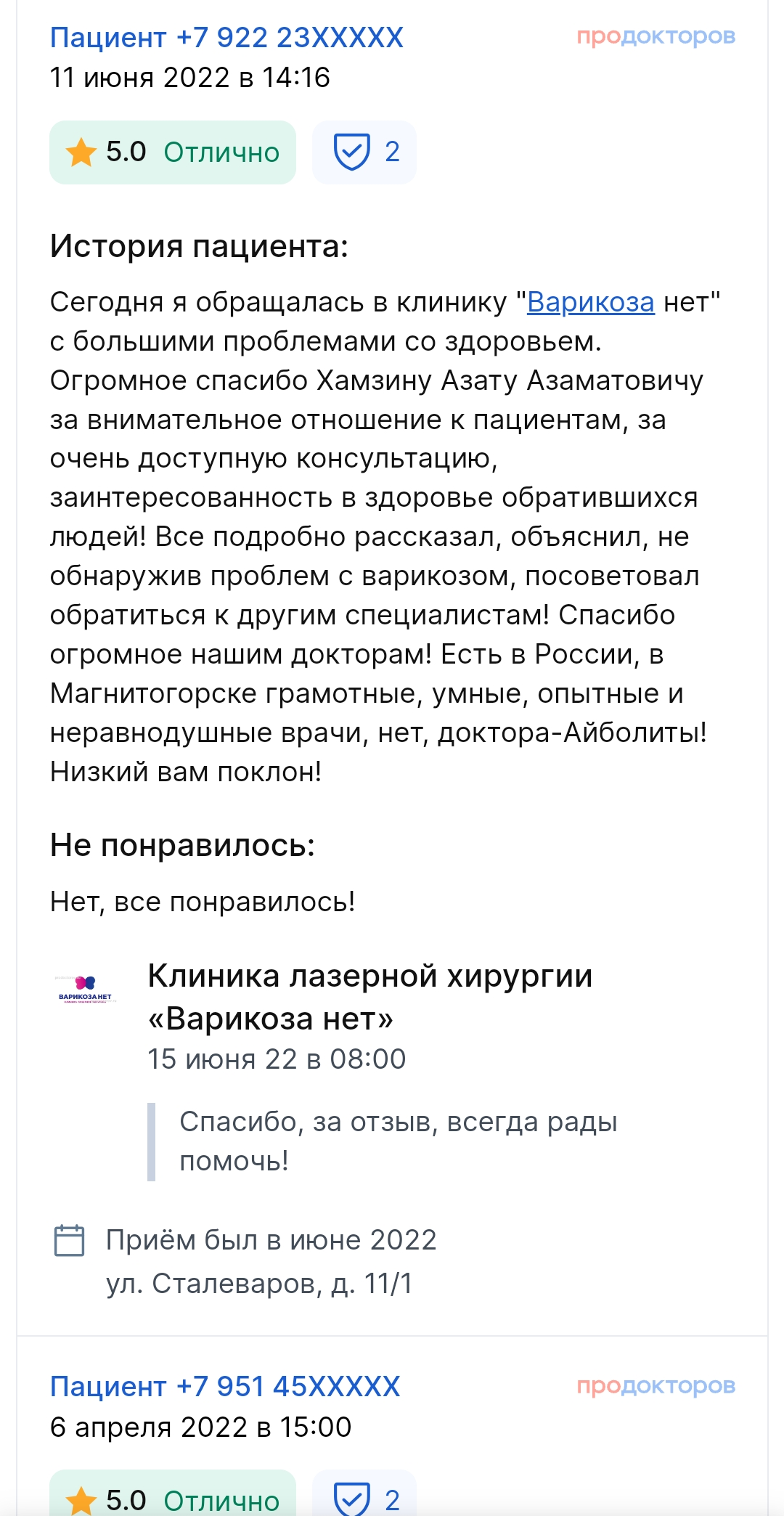
Task: Open the first patient link +7 922 23XXXXX
Action: coord(226,38)
